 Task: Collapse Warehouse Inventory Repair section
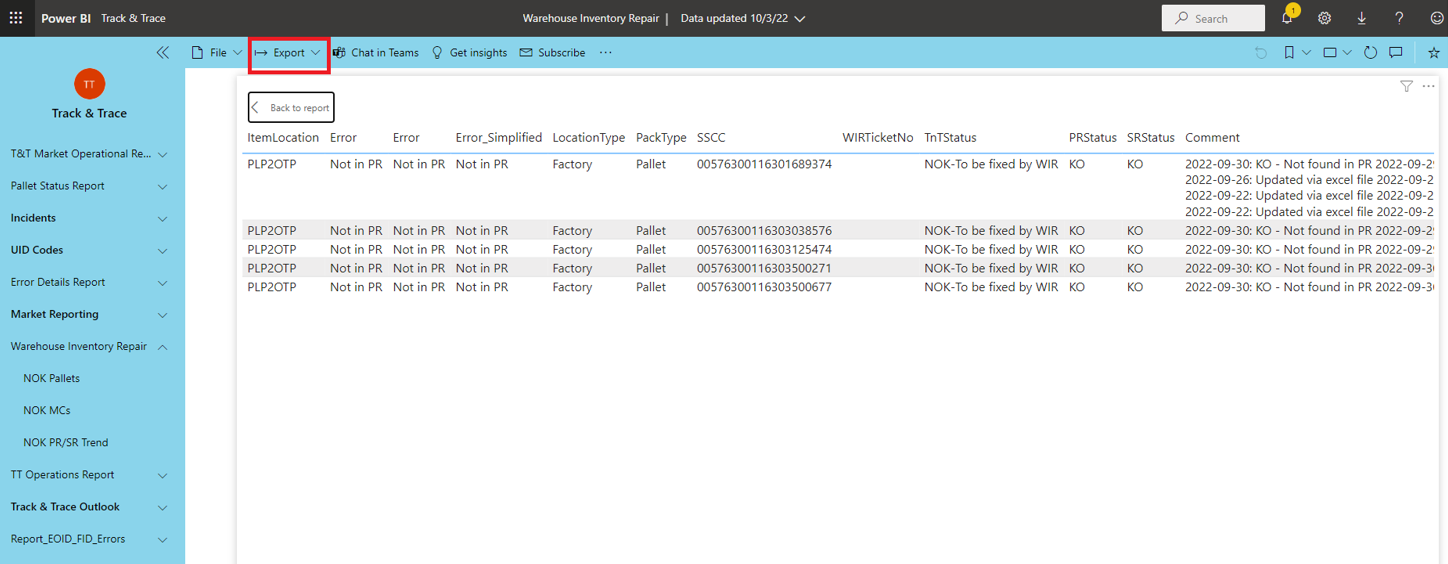(x=163, y=347)
